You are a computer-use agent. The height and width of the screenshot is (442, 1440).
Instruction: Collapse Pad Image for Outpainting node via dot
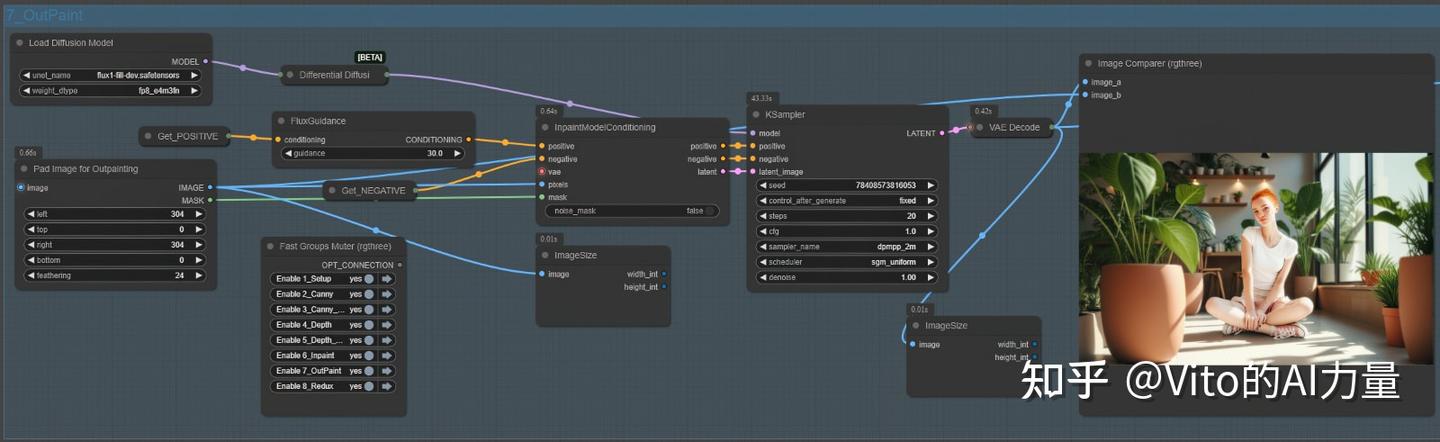[x=24, y=169]
